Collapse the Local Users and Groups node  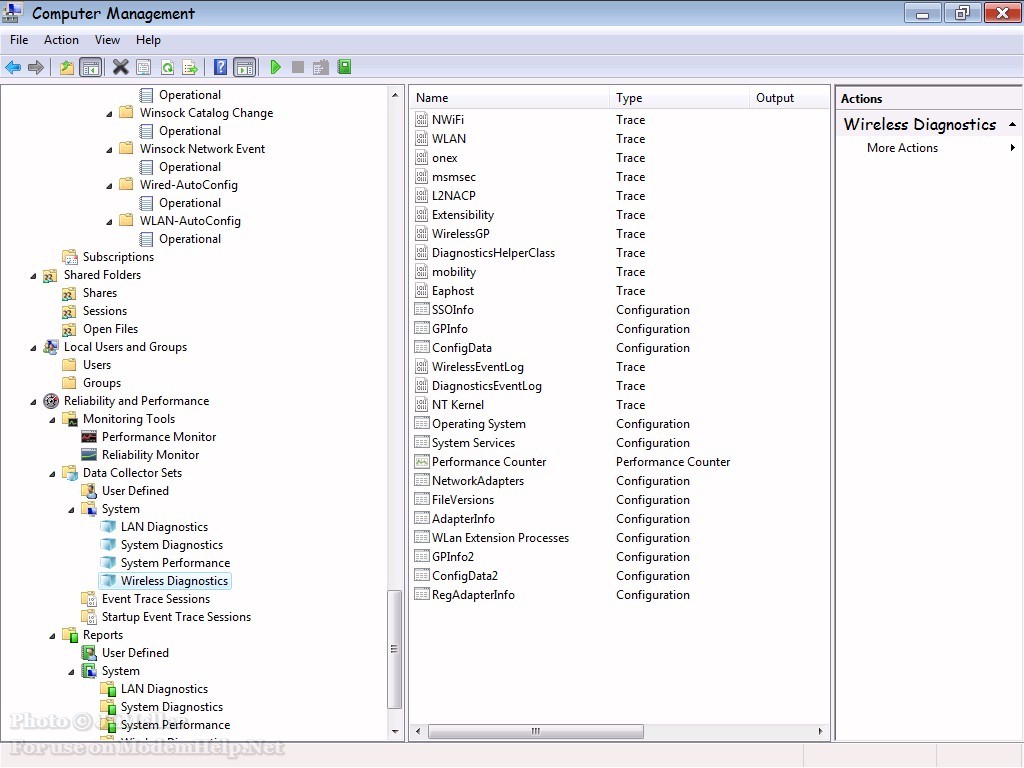click(x=33, y=348)
